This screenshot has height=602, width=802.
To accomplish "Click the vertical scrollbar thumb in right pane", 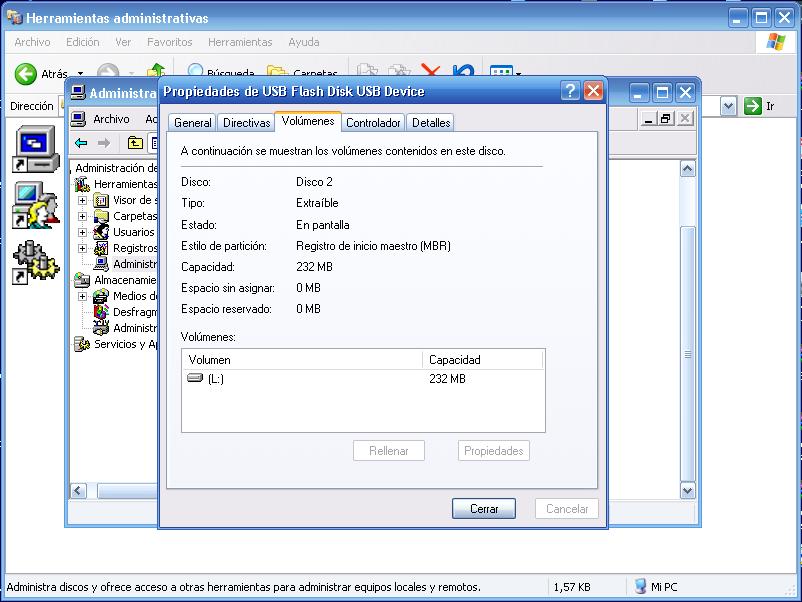I will tap(687, 354).
